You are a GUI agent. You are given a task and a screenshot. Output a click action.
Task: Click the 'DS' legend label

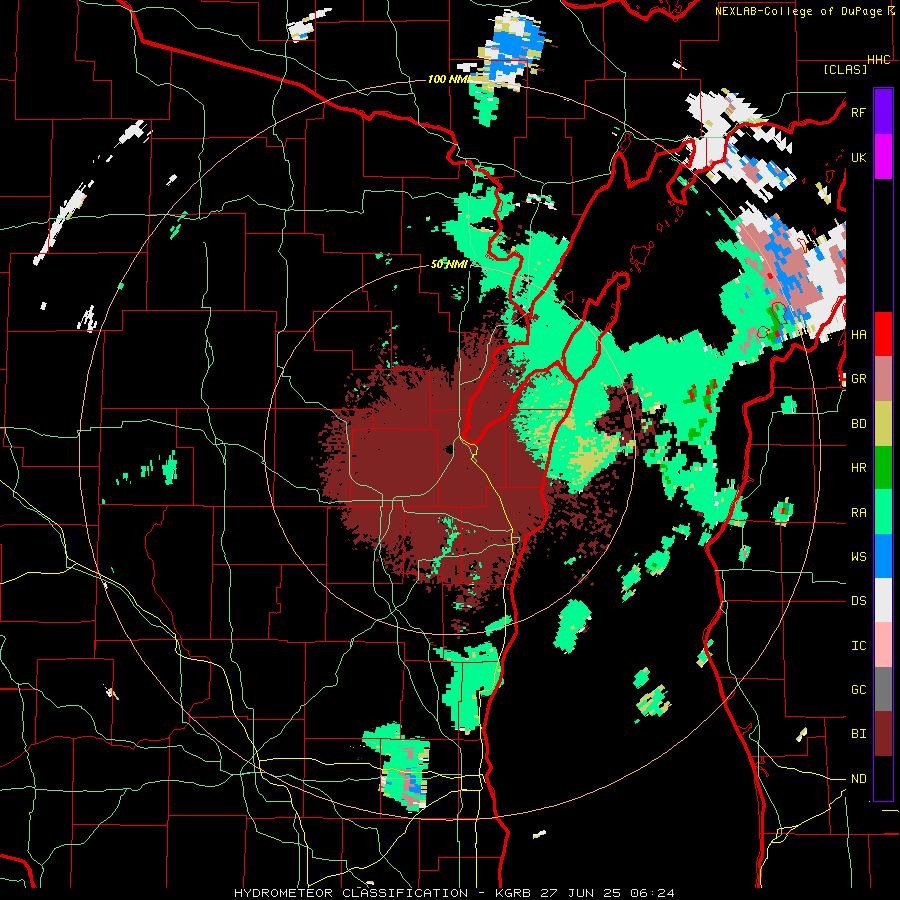click(858, 601)
